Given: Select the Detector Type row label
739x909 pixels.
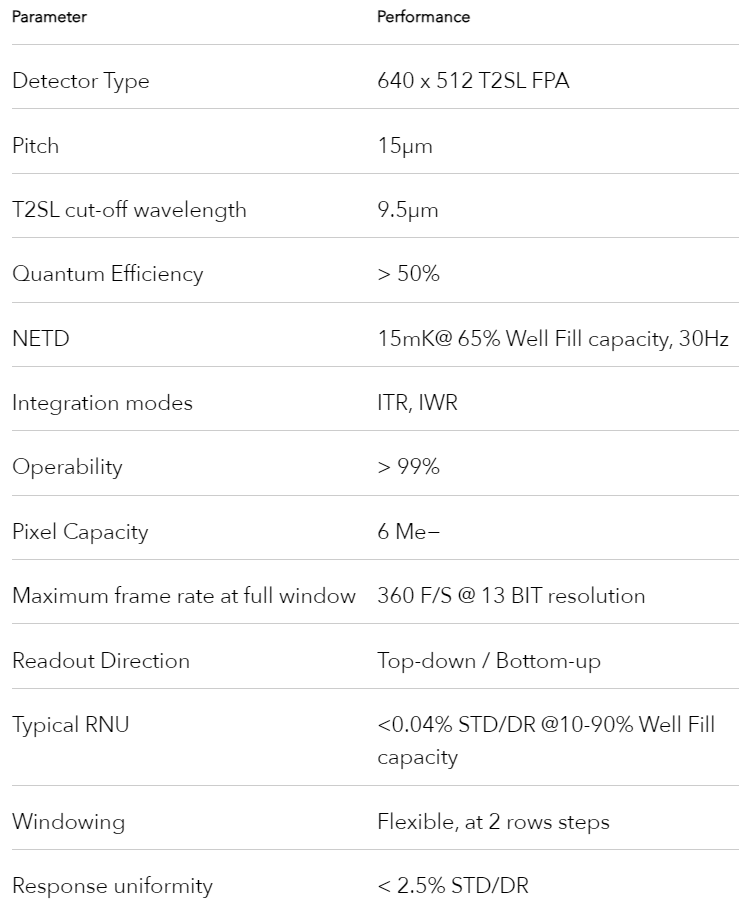Looking at the screenshot, I should pos(81,81).
